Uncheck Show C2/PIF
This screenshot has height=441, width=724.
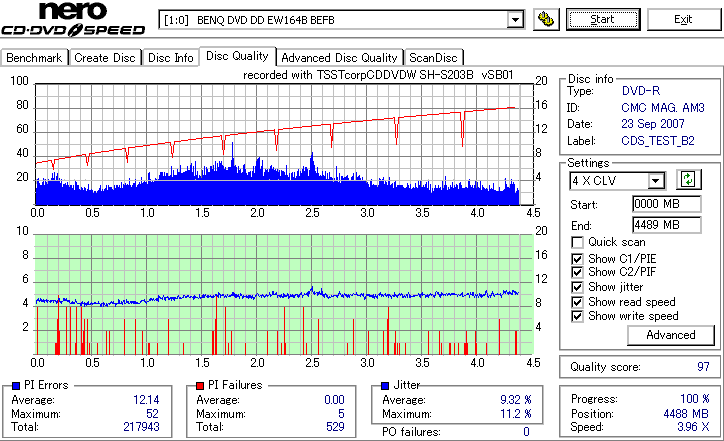click(x=577, y=272)
